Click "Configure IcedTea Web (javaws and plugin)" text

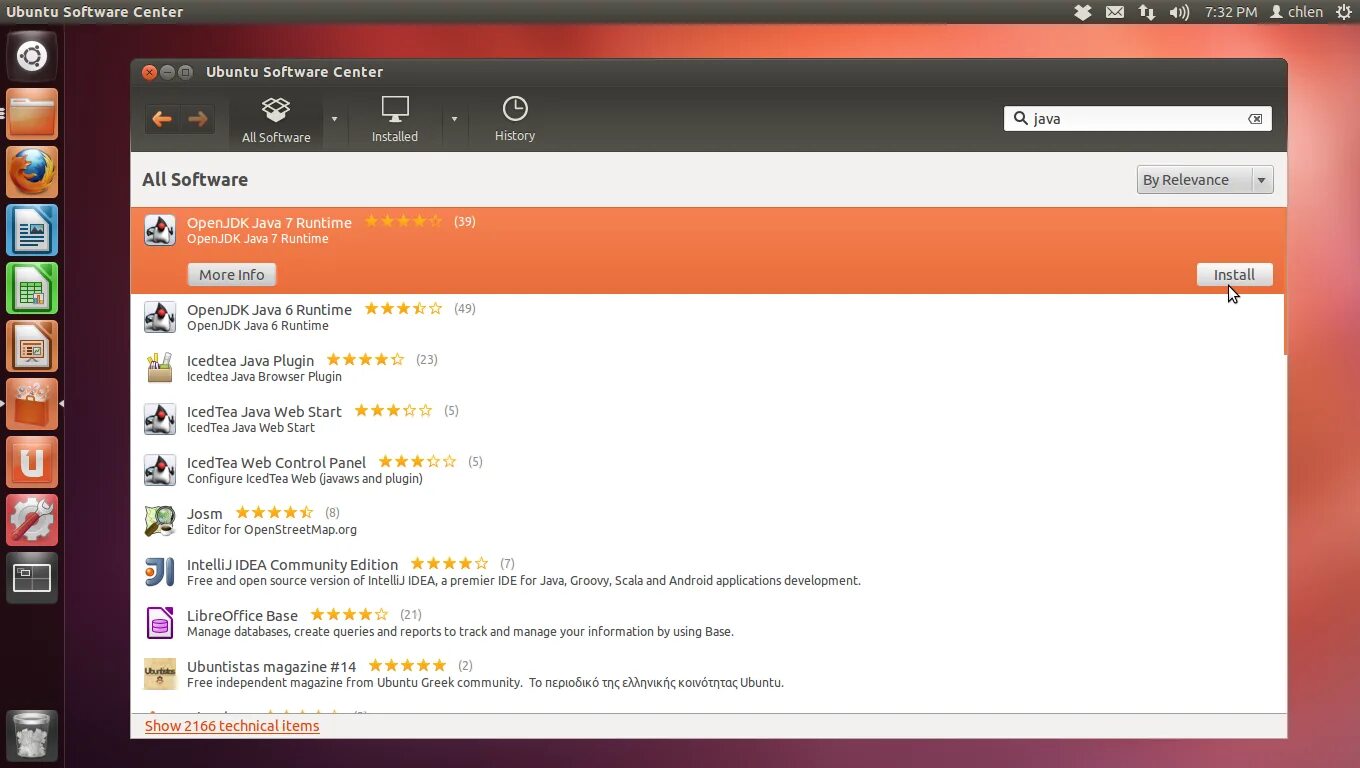pos(305,479)
